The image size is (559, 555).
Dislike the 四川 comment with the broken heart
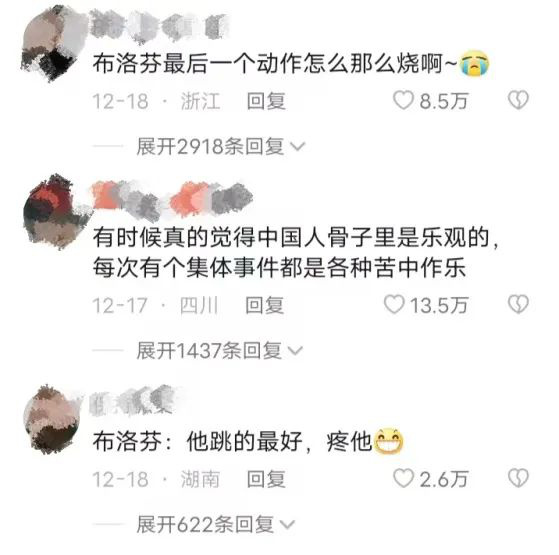pyautogui.click(x=518, y=304)
